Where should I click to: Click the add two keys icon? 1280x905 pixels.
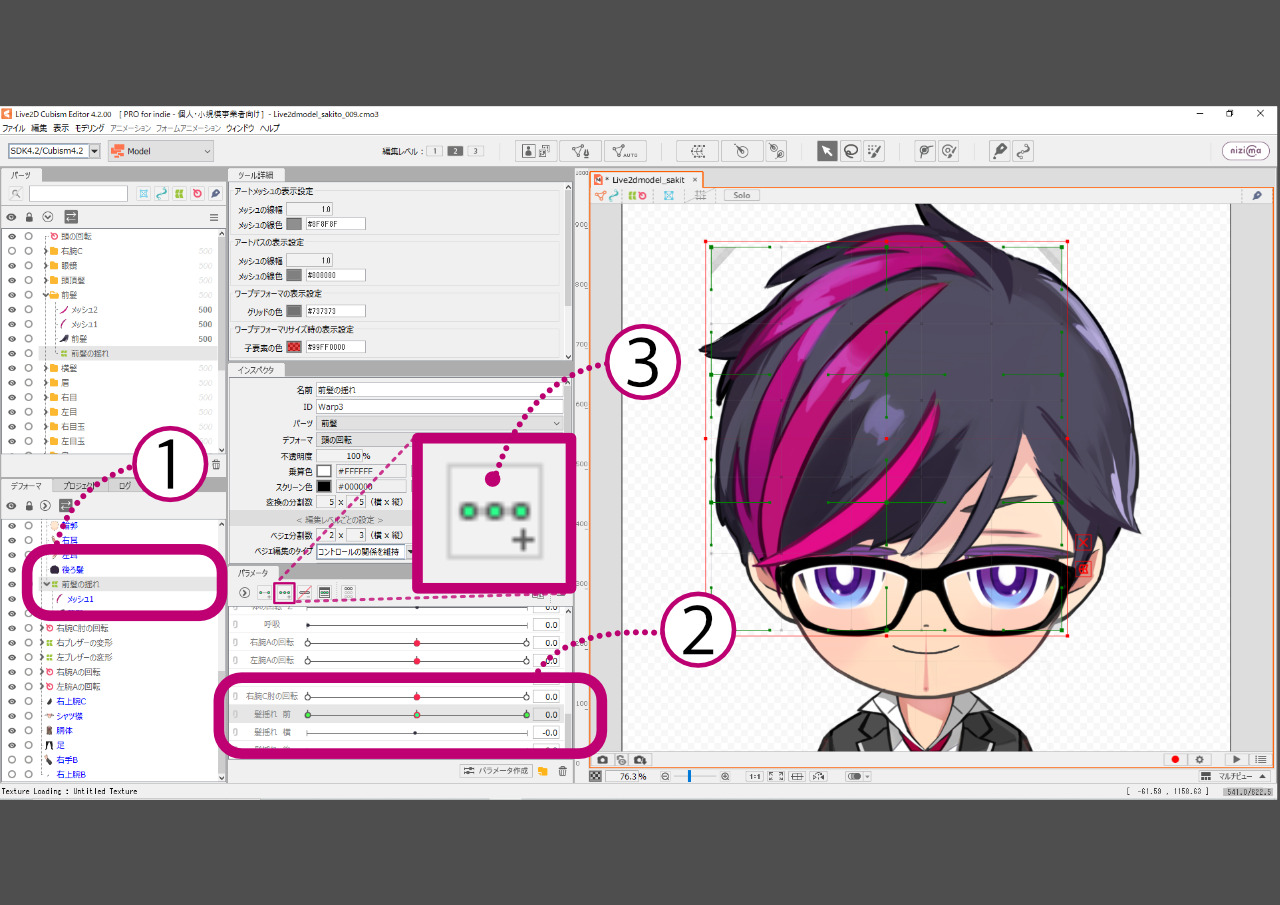coord(264,593)
